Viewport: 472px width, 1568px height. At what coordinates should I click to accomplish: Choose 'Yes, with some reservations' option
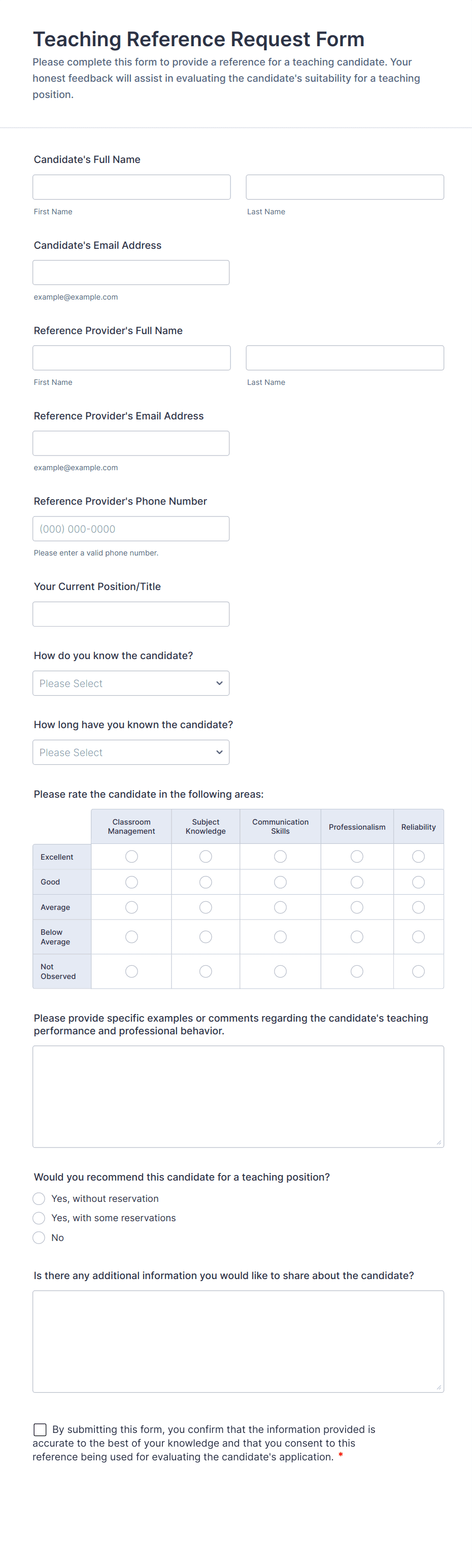(39, 1218)
